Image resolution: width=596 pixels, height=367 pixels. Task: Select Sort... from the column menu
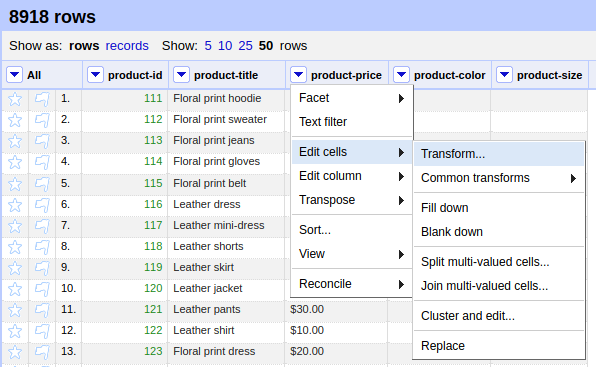click(352, 230)
